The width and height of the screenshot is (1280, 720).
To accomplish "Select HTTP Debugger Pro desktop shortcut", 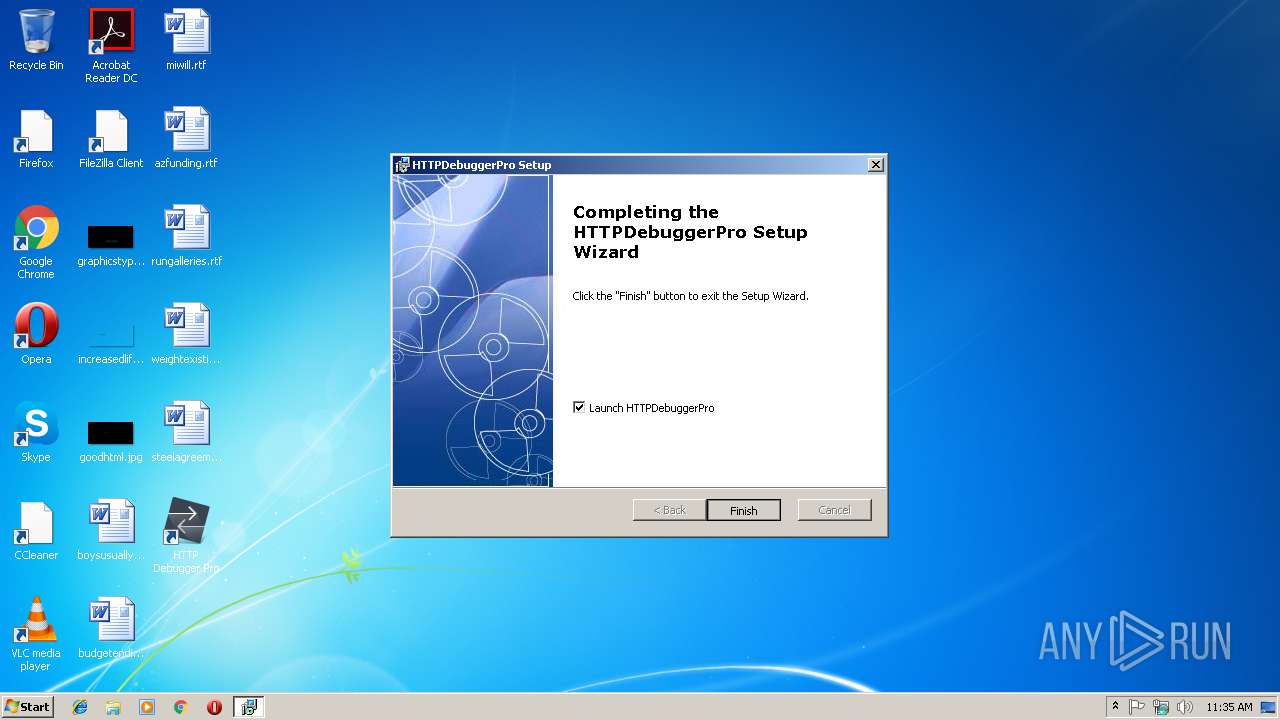I will (x=186, y=536).
